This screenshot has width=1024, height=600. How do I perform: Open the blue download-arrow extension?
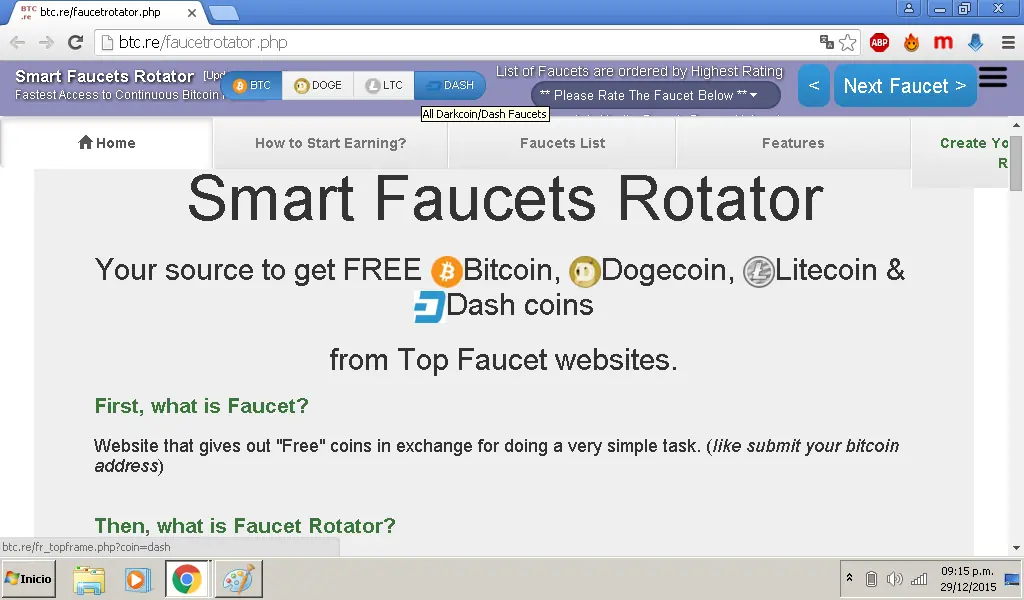pyautogui.click(x=975, y=43)
